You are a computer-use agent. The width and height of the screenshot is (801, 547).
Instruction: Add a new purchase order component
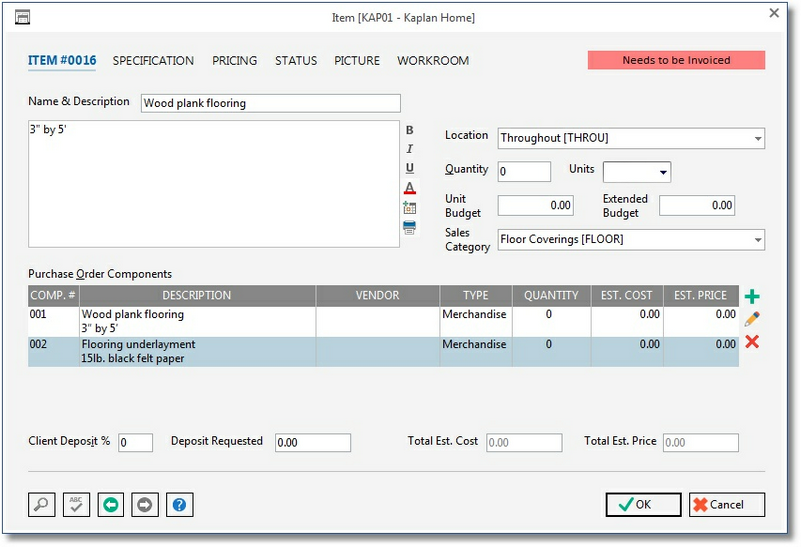click(752, 296)
